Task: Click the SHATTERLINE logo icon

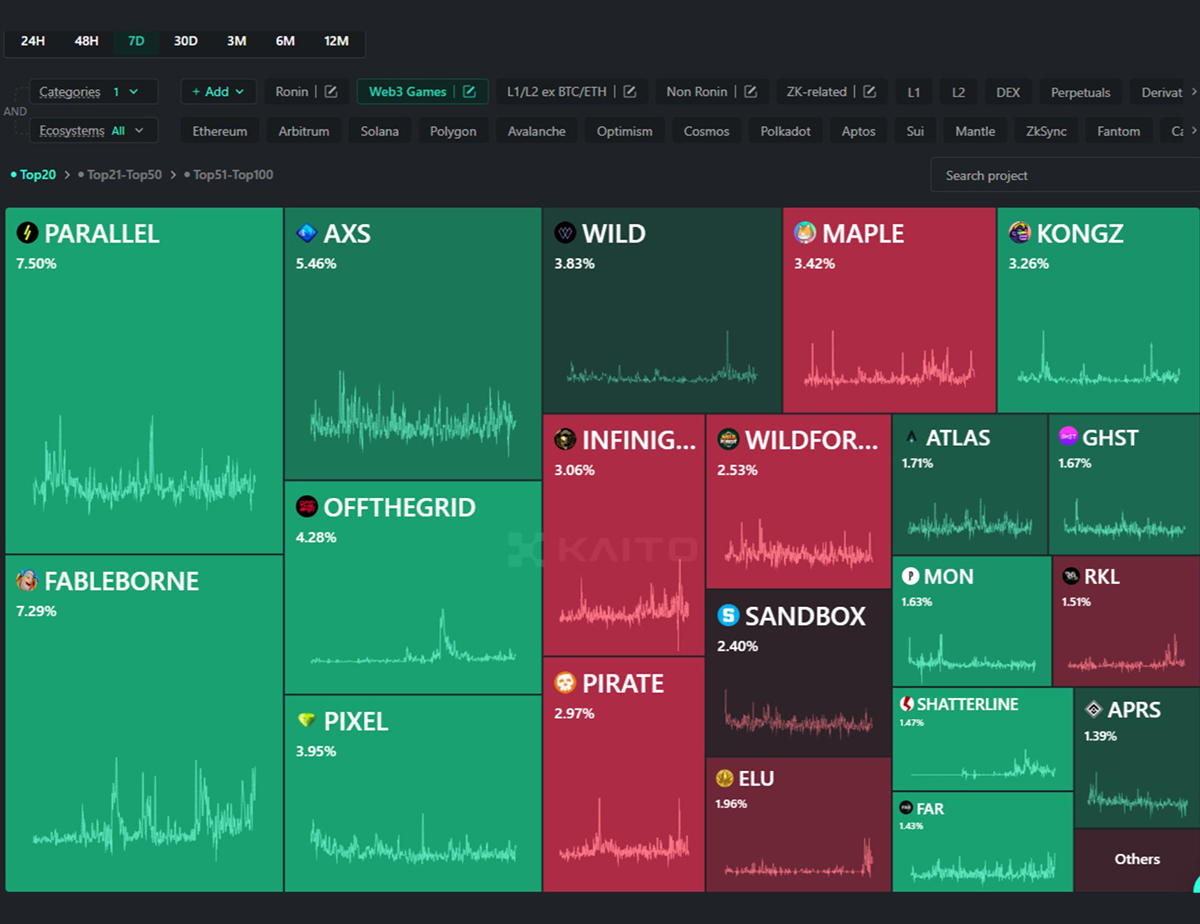Action: coord(907,704)
